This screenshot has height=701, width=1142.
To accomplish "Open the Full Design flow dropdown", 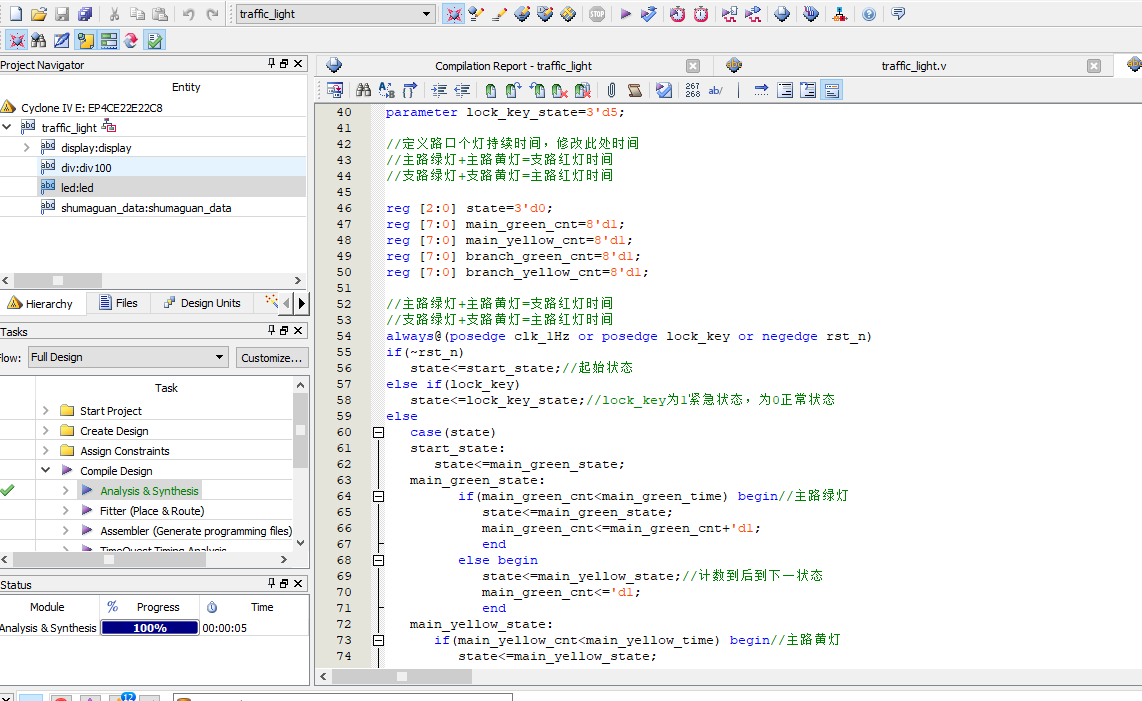I will [219, 357].
